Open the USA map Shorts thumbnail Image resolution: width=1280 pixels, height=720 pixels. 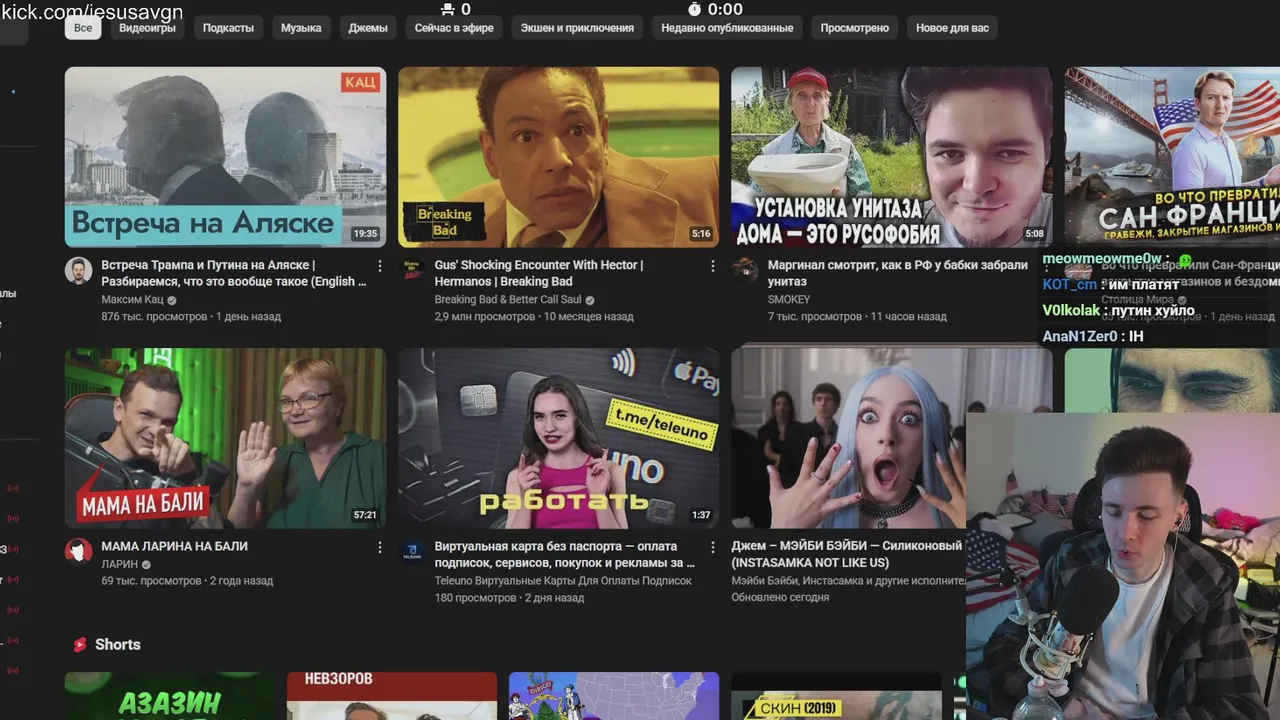pos(614,696)
